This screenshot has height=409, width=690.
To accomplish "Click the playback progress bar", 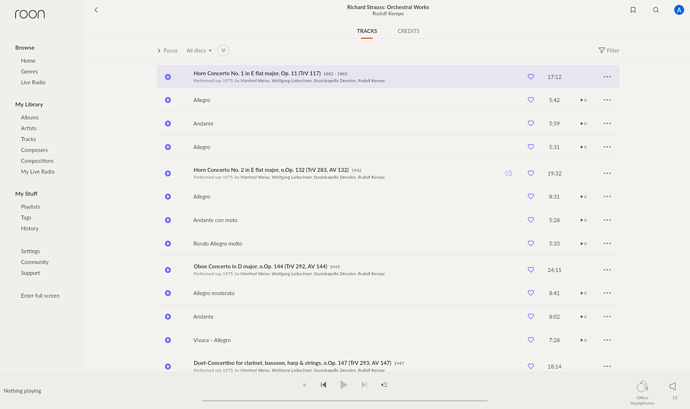I will [x=345, y=401].
